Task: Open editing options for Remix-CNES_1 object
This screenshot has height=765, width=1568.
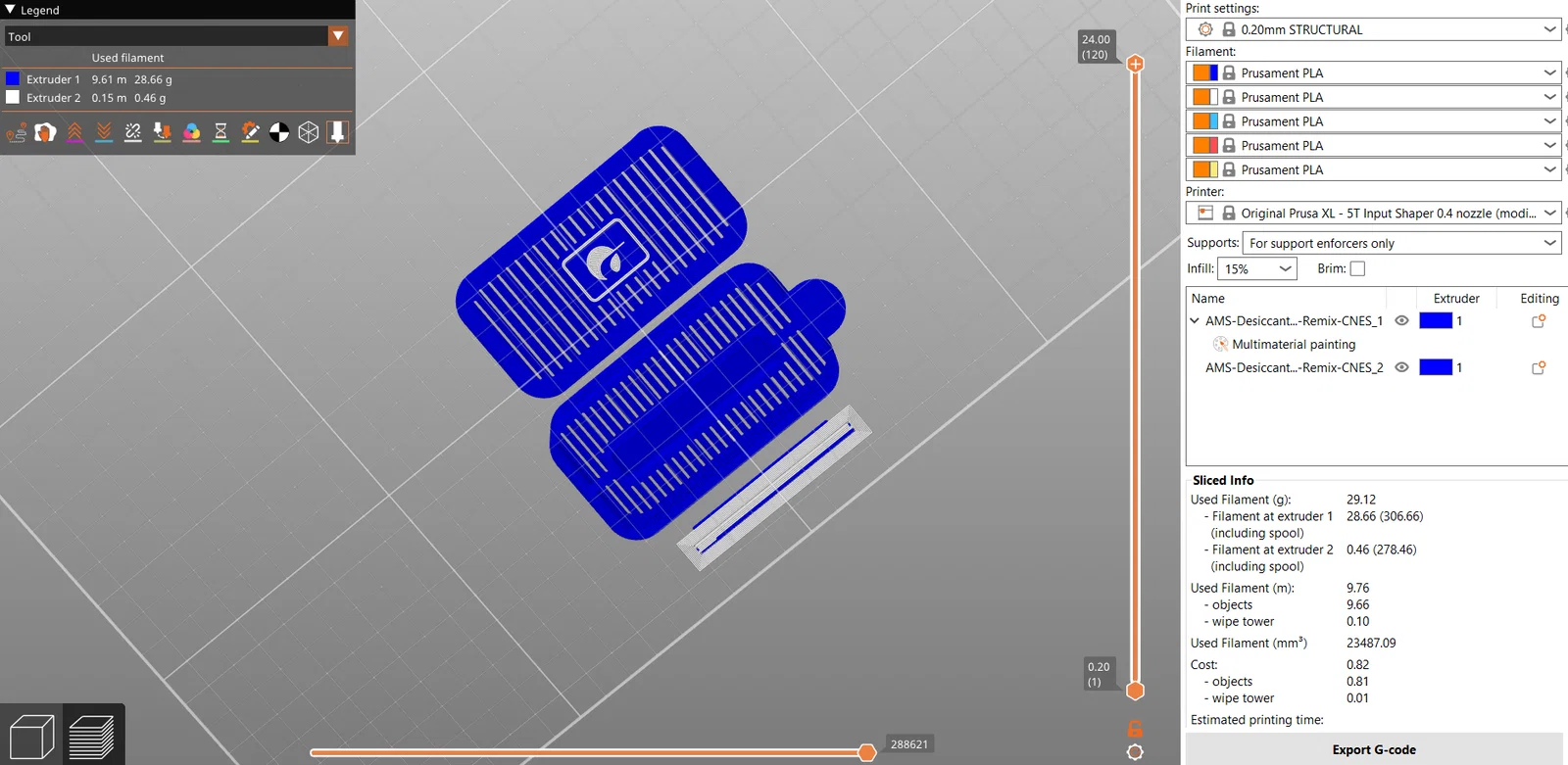Action: coord(1539,321)
